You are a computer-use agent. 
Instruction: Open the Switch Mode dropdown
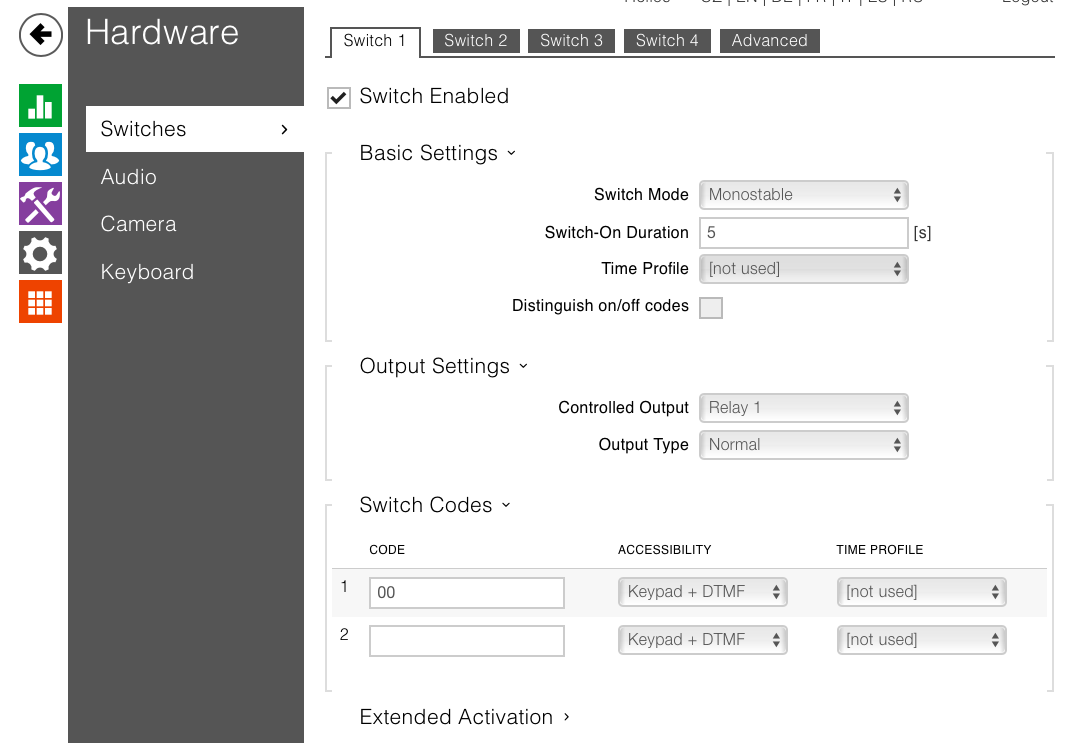pos(804,195)
